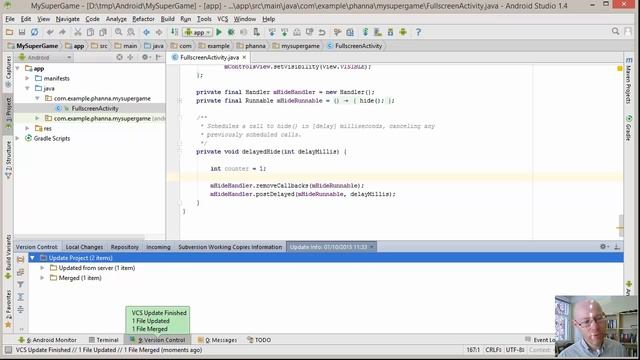Collapse the java folder node

[x=27, y=88]
